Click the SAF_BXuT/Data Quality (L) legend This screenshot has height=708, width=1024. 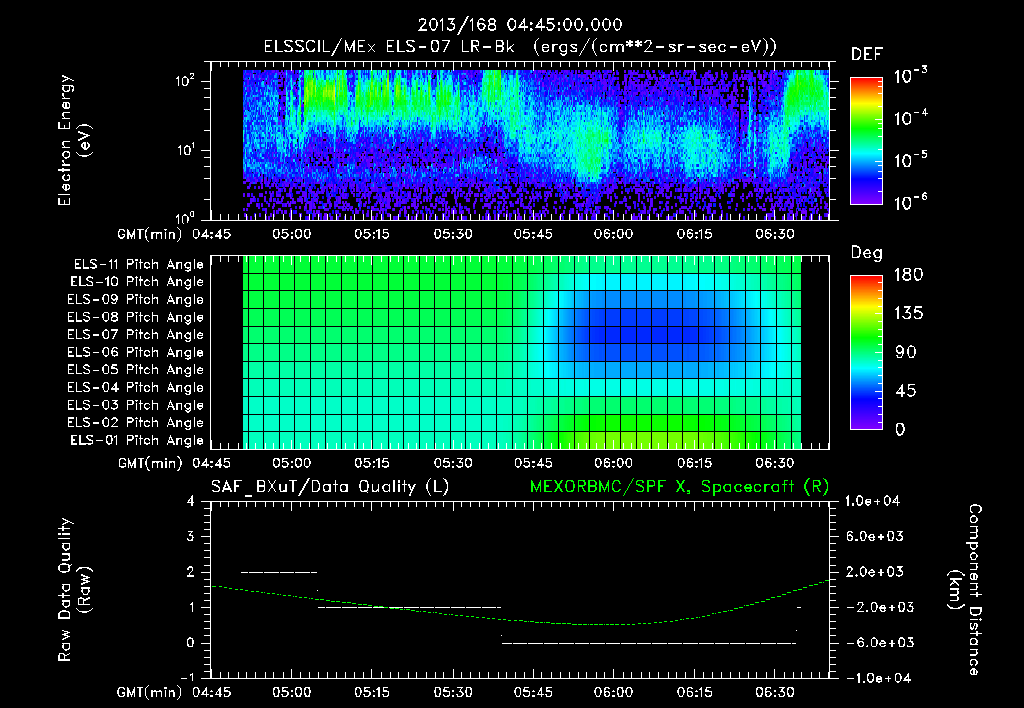coord(330,487)
